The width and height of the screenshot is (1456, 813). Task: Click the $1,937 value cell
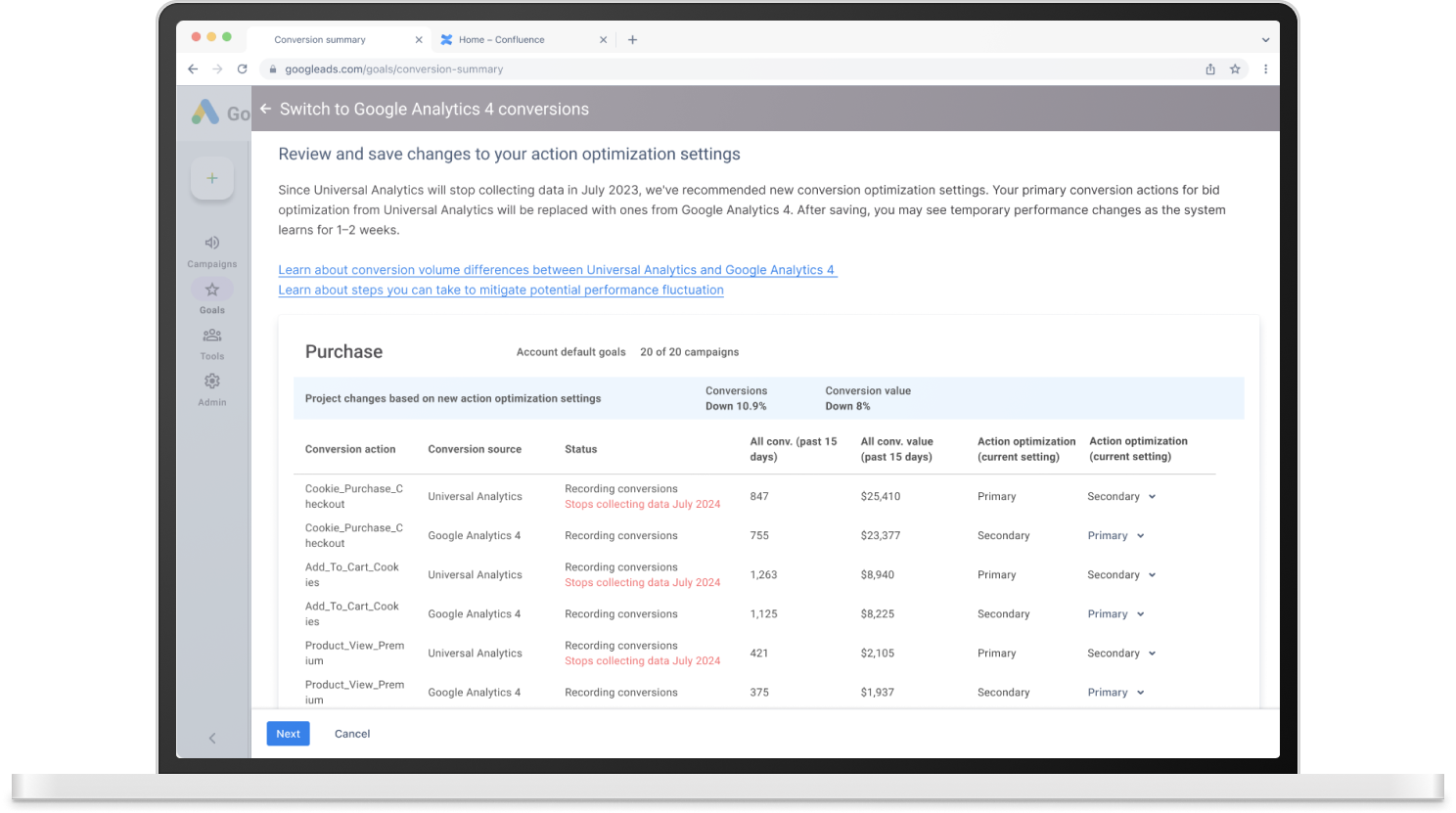click(878, 693)
